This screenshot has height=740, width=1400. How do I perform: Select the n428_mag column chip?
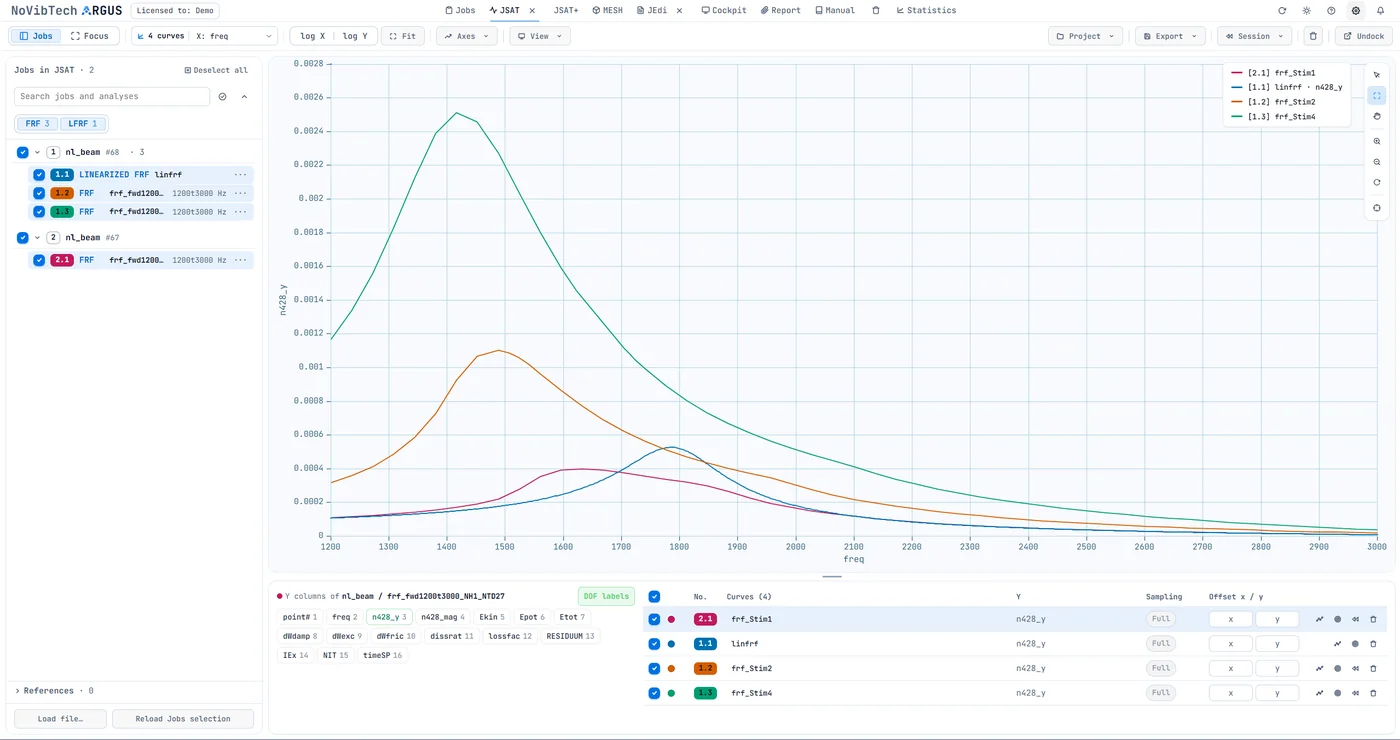pyautogui.click(x=443, y=617)
